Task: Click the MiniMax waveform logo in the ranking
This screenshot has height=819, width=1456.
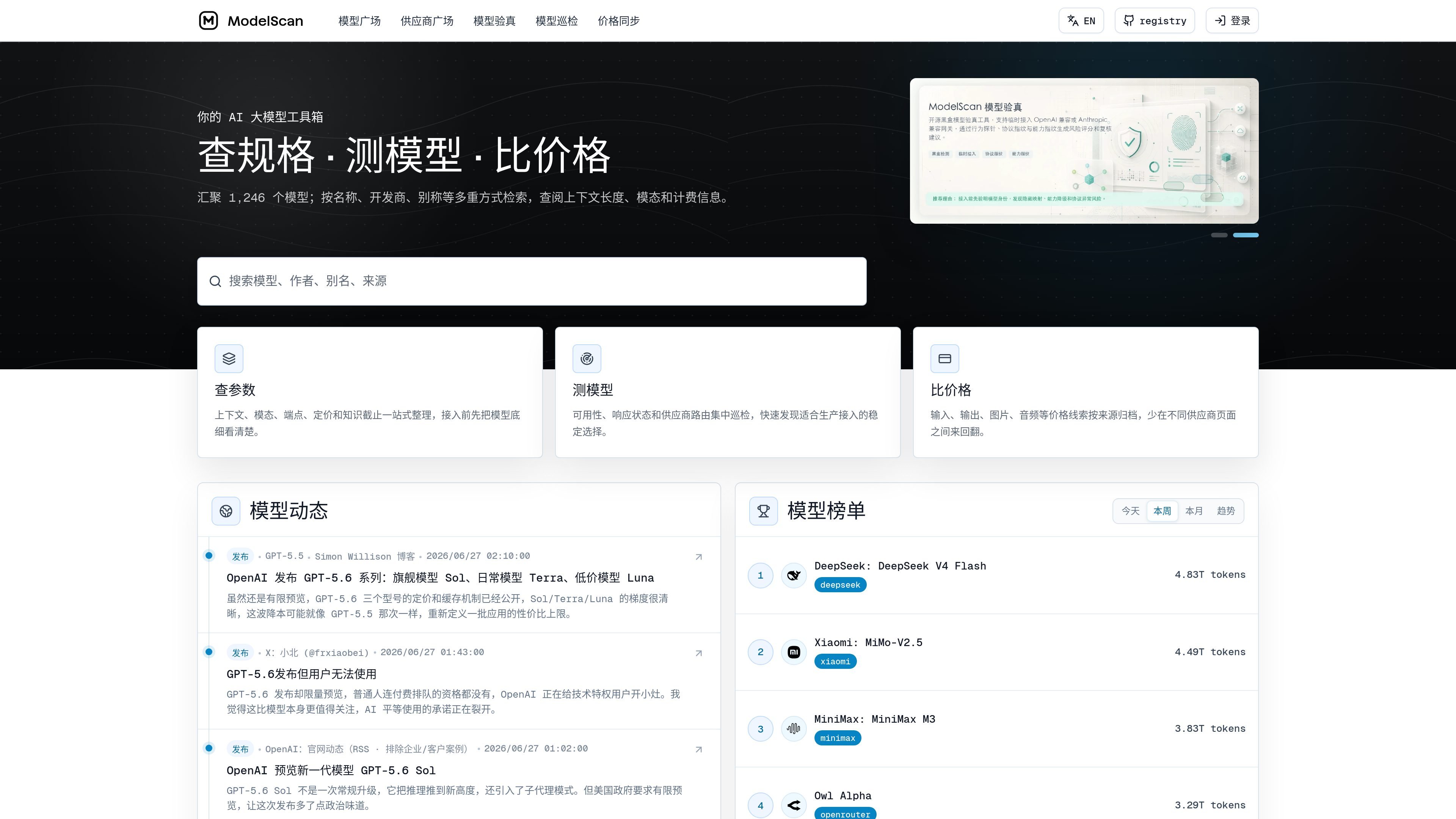Action: coord(794,728)
